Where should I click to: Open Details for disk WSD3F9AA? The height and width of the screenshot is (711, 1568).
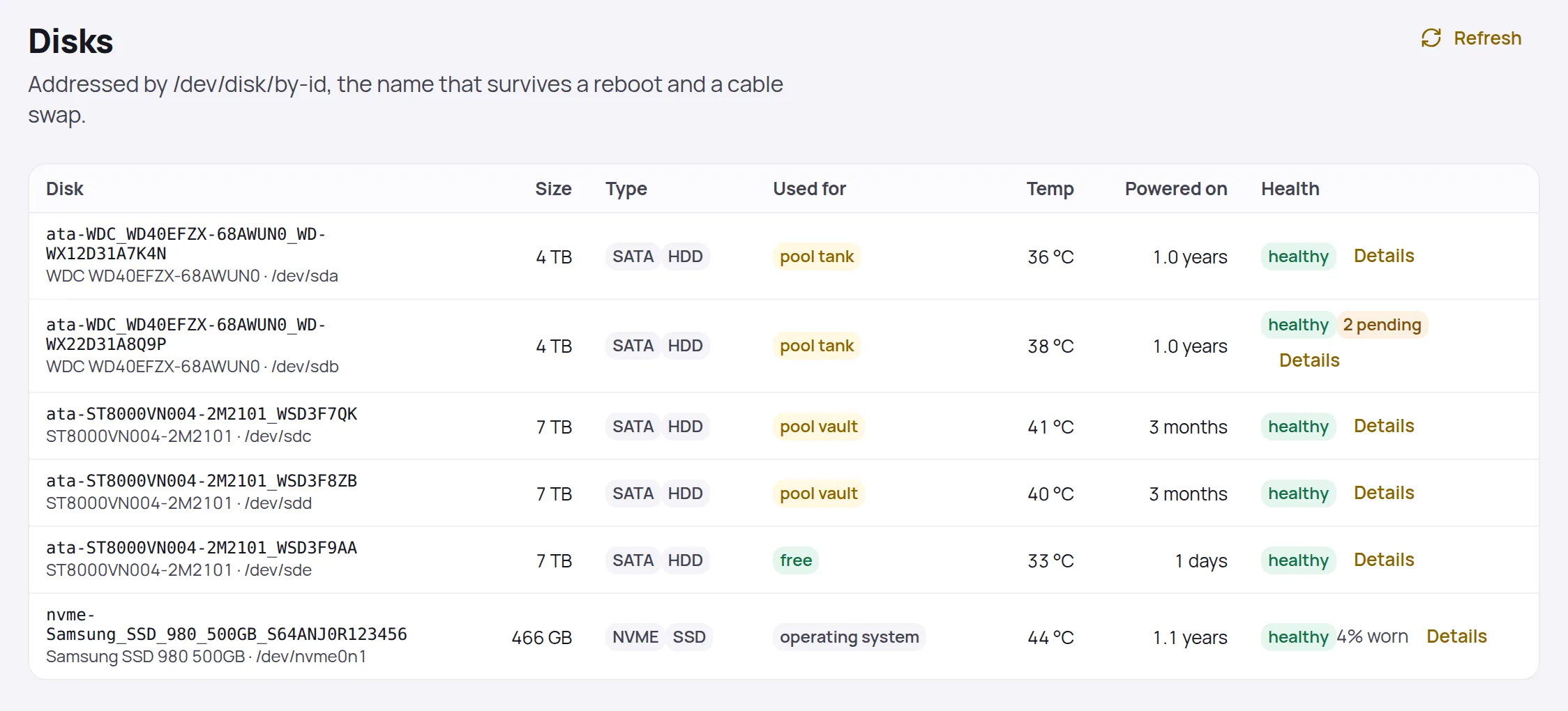(1384, 560)
